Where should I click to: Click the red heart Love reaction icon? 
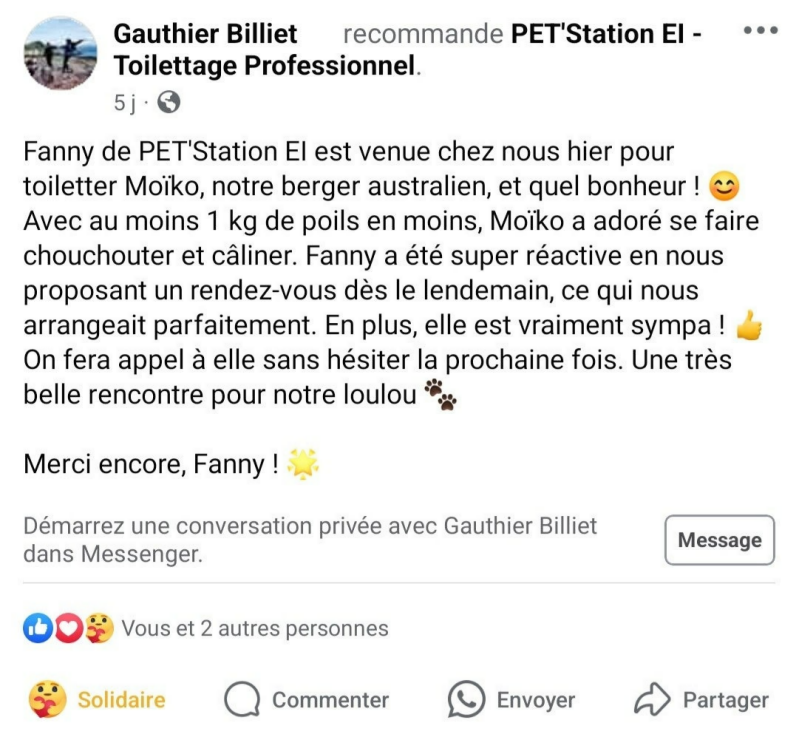tap(67, 628)
